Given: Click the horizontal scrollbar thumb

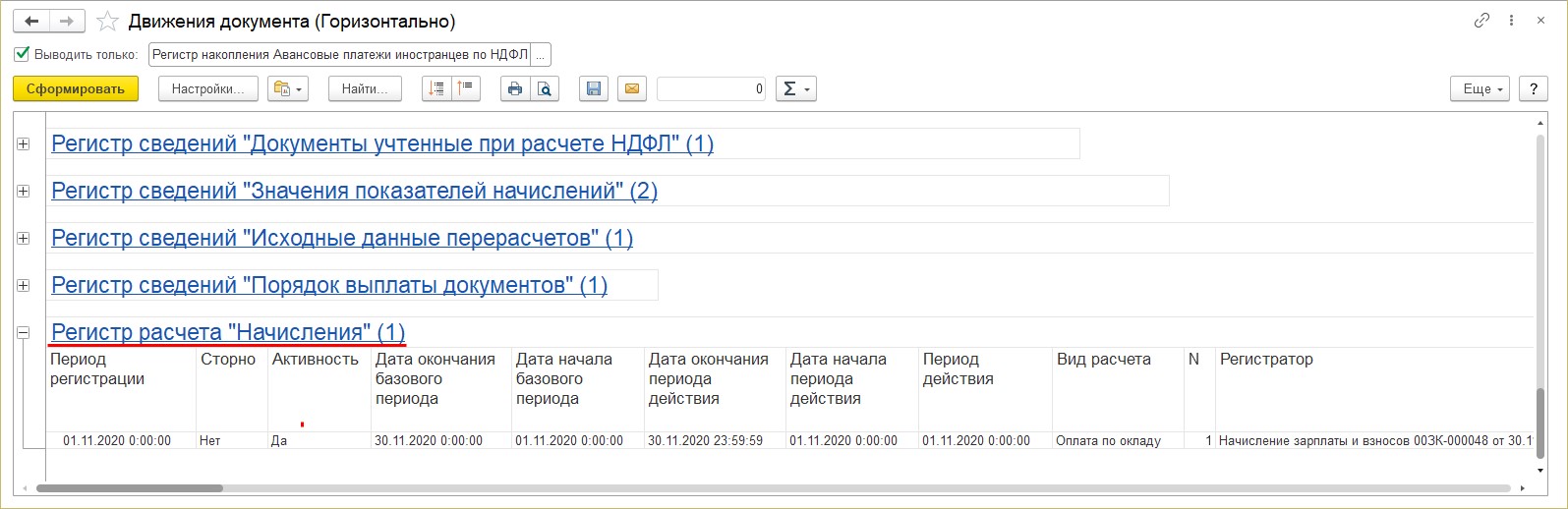Looking at the screenshot, I should [130, 487].
